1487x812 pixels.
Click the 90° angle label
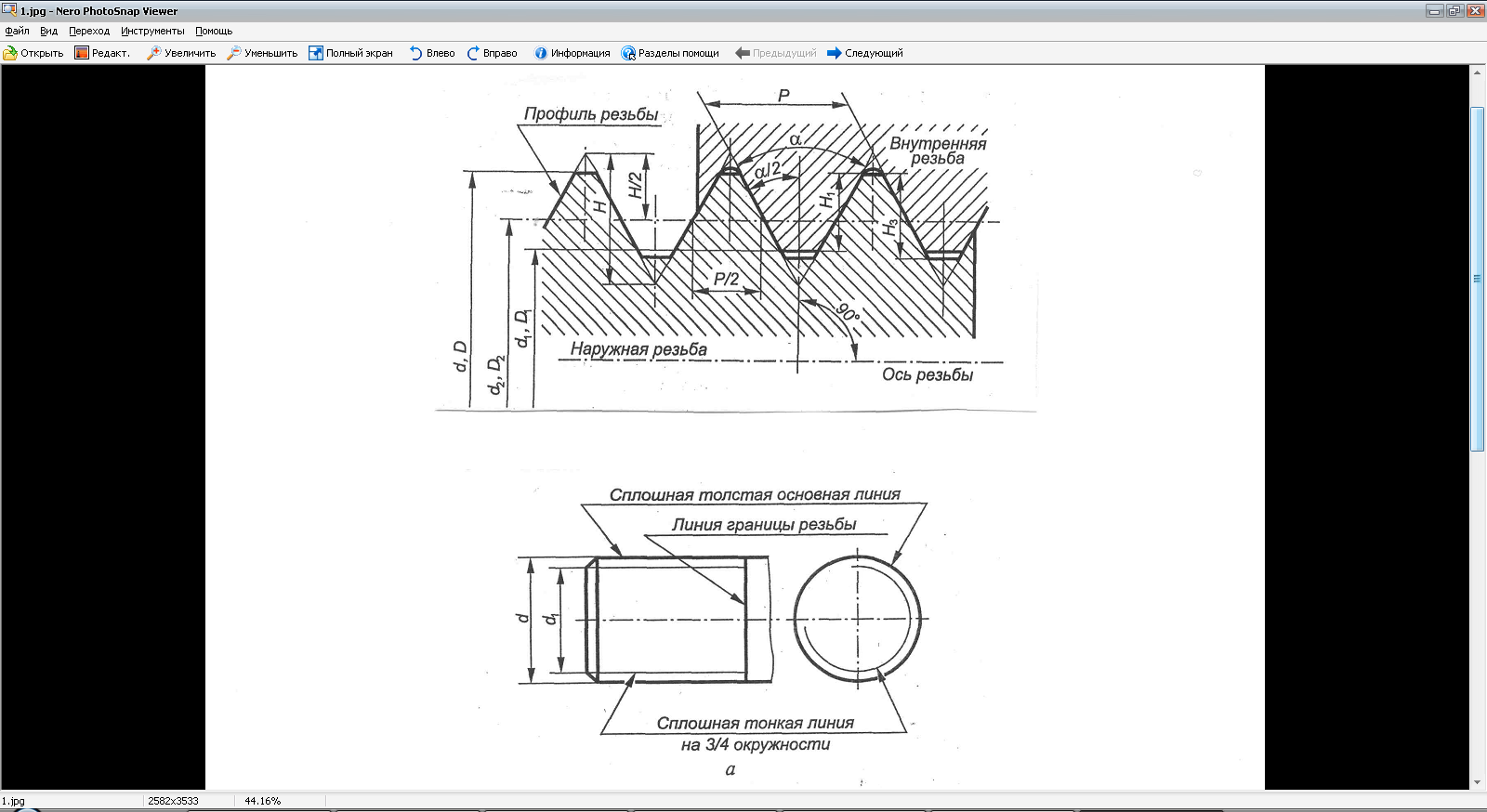click(x=848, y=313)
